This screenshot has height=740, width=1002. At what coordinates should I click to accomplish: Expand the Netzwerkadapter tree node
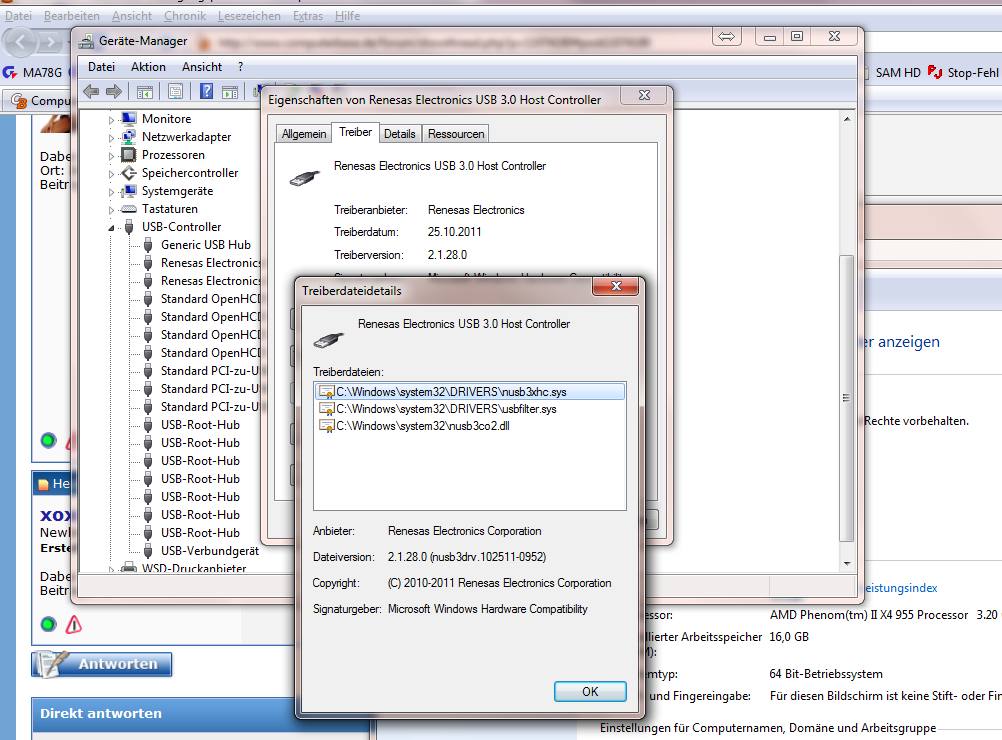coord(111,137)
